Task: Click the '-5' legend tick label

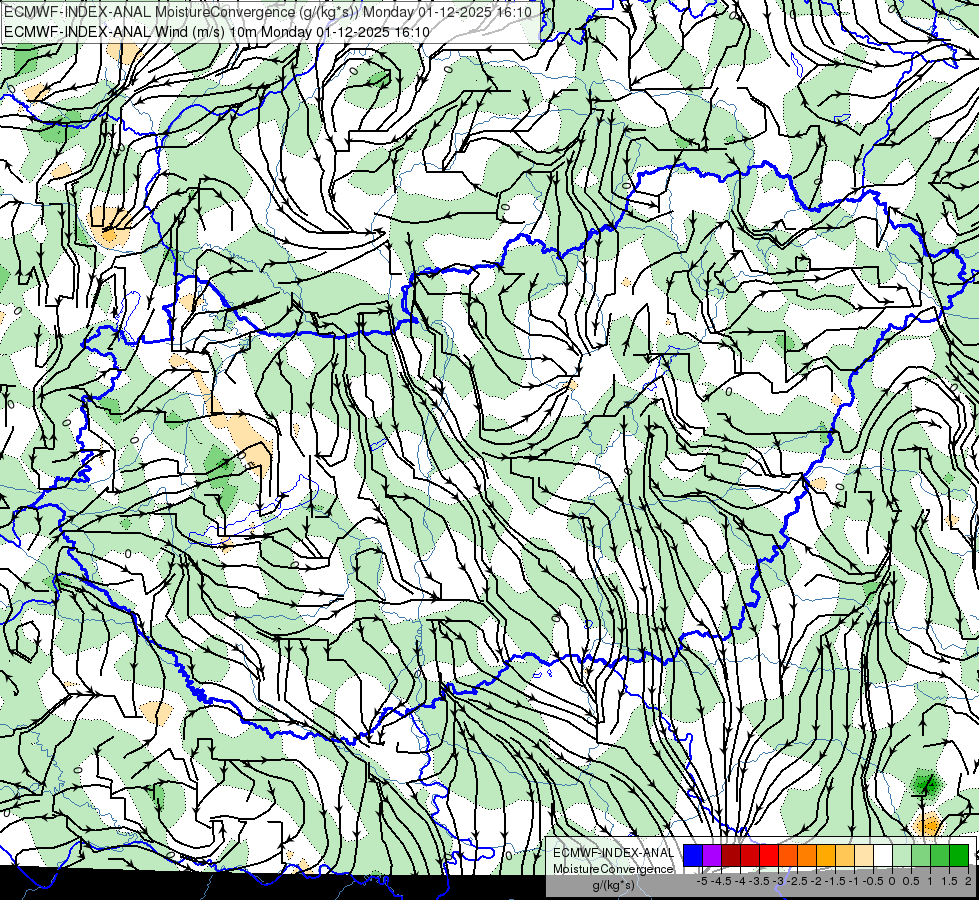Action: (x=702, y=881)
